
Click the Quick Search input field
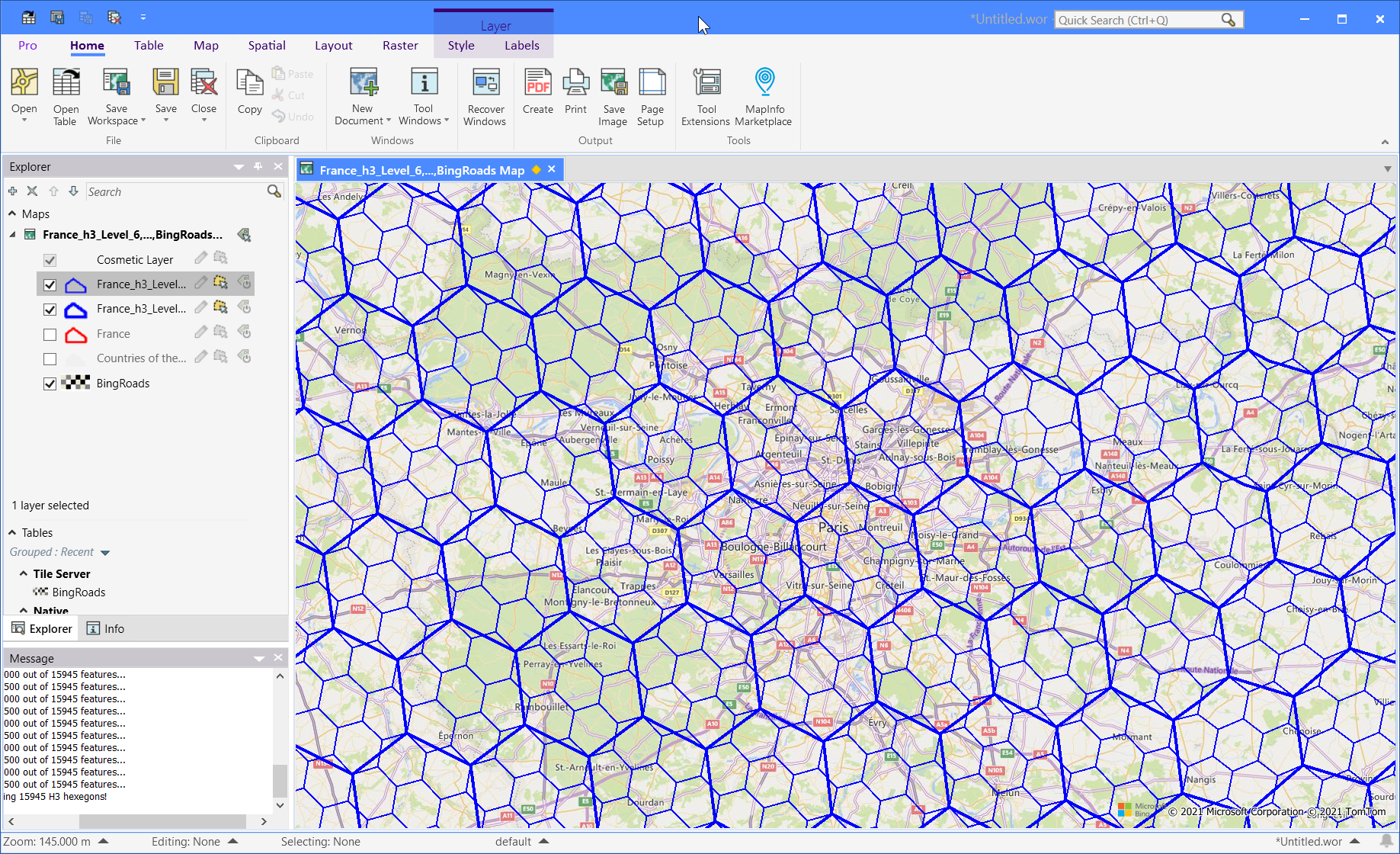(x=1138, y=20)
